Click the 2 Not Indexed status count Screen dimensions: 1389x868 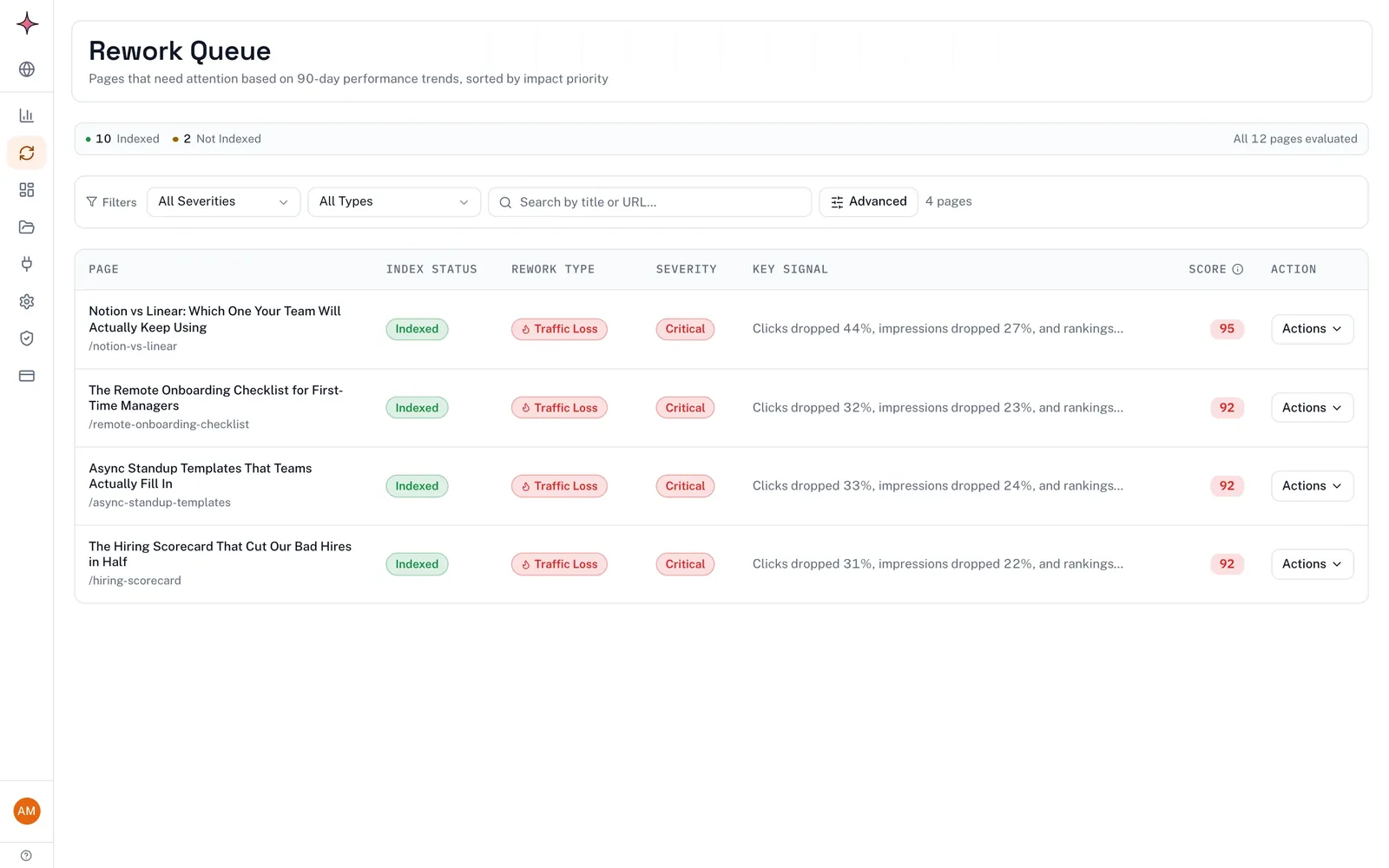pyautogui.click(x=217, y=139)
